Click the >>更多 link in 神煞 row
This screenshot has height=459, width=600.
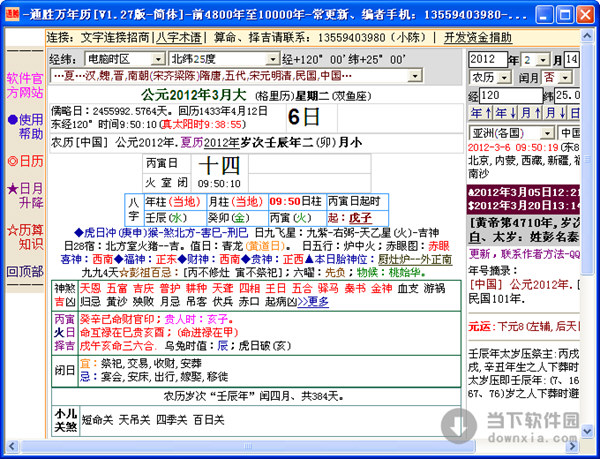tap(313, 302)
